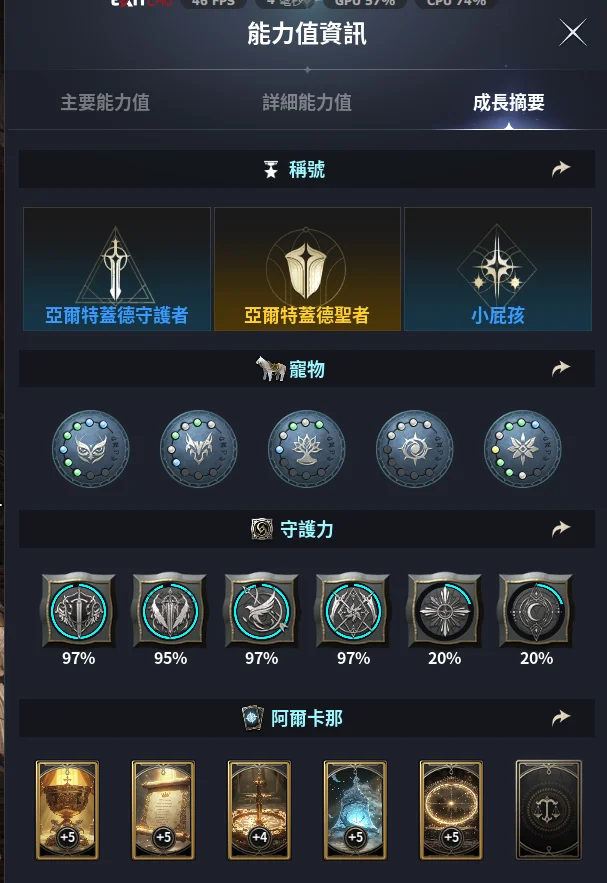Expand the 寵物 section arrow

point(561,368)
